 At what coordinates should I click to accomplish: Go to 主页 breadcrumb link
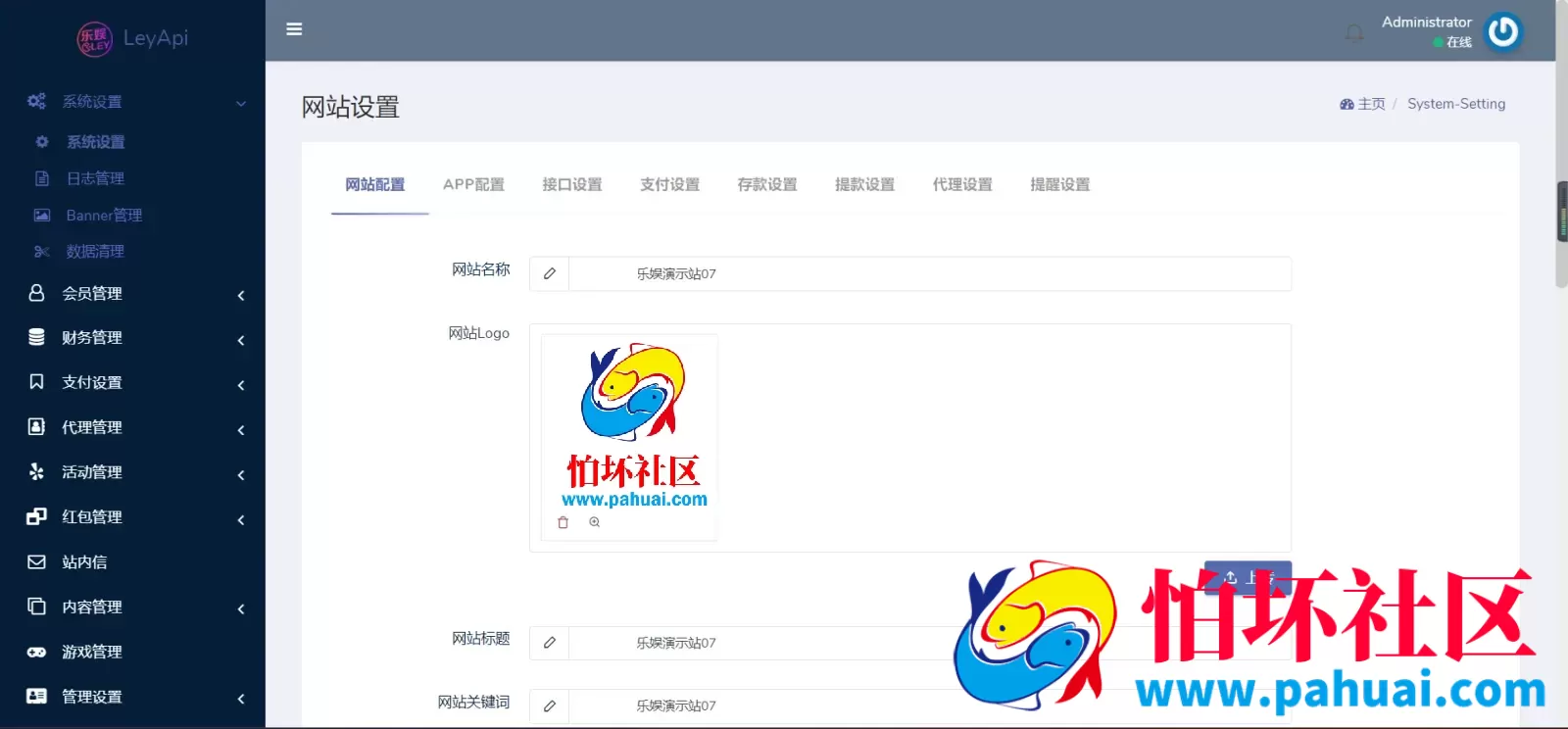click(1371, 104)
